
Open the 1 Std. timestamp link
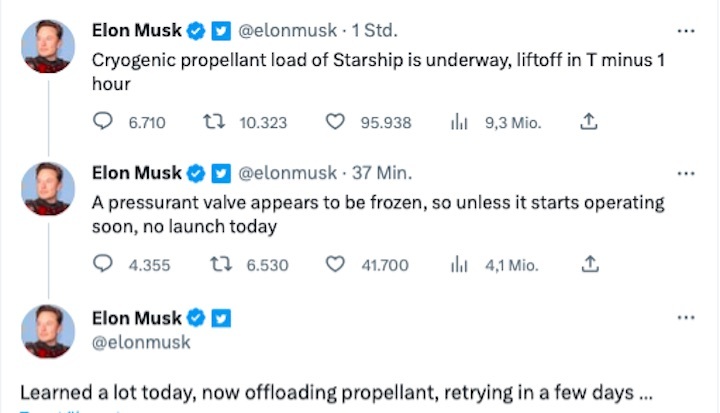375,31
